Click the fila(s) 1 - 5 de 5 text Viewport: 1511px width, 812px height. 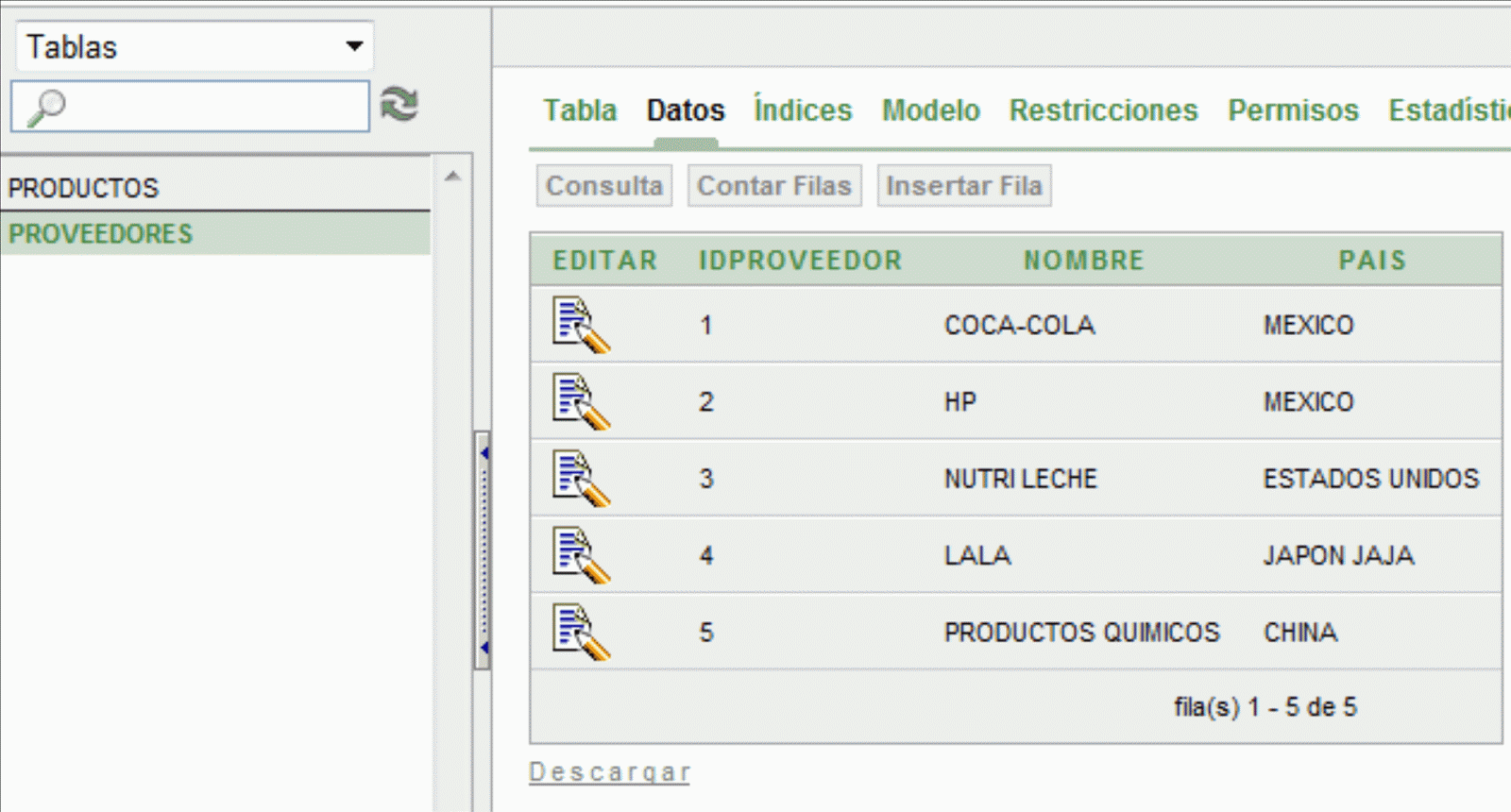click(1265, 706)
